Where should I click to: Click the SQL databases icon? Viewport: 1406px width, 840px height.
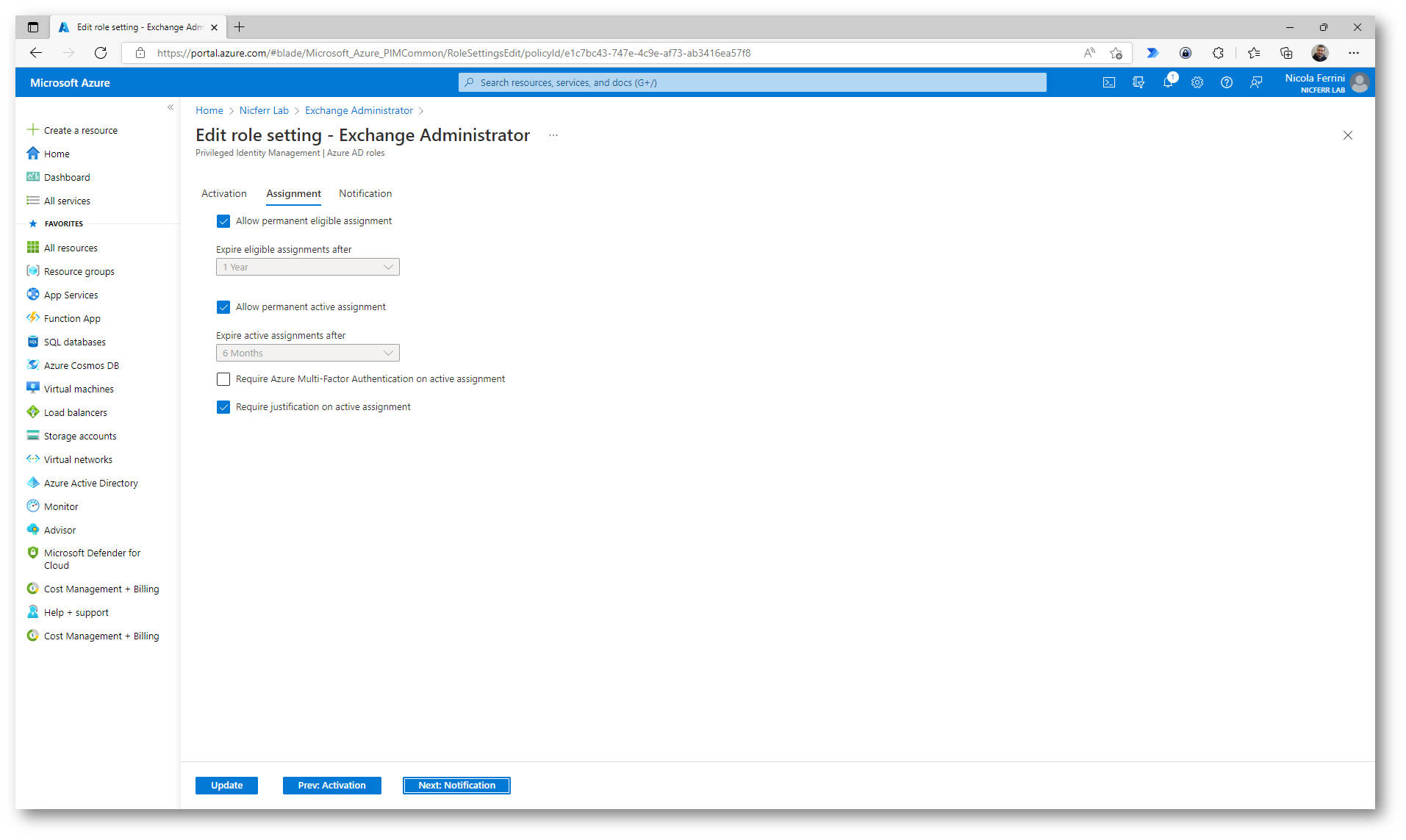[33, 342]
